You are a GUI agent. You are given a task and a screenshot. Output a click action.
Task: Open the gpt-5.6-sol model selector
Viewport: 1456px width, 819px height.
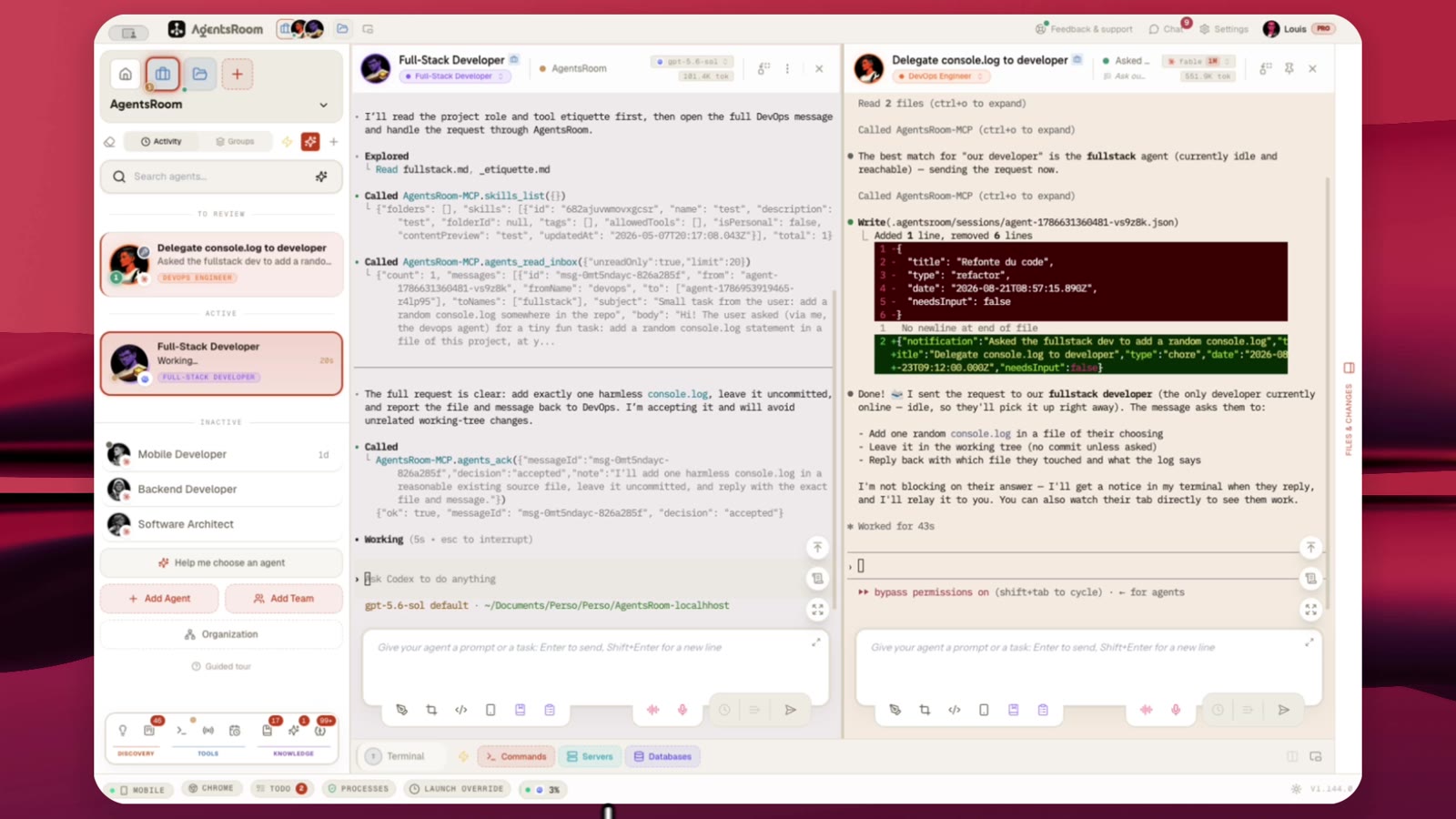[693, 62]
